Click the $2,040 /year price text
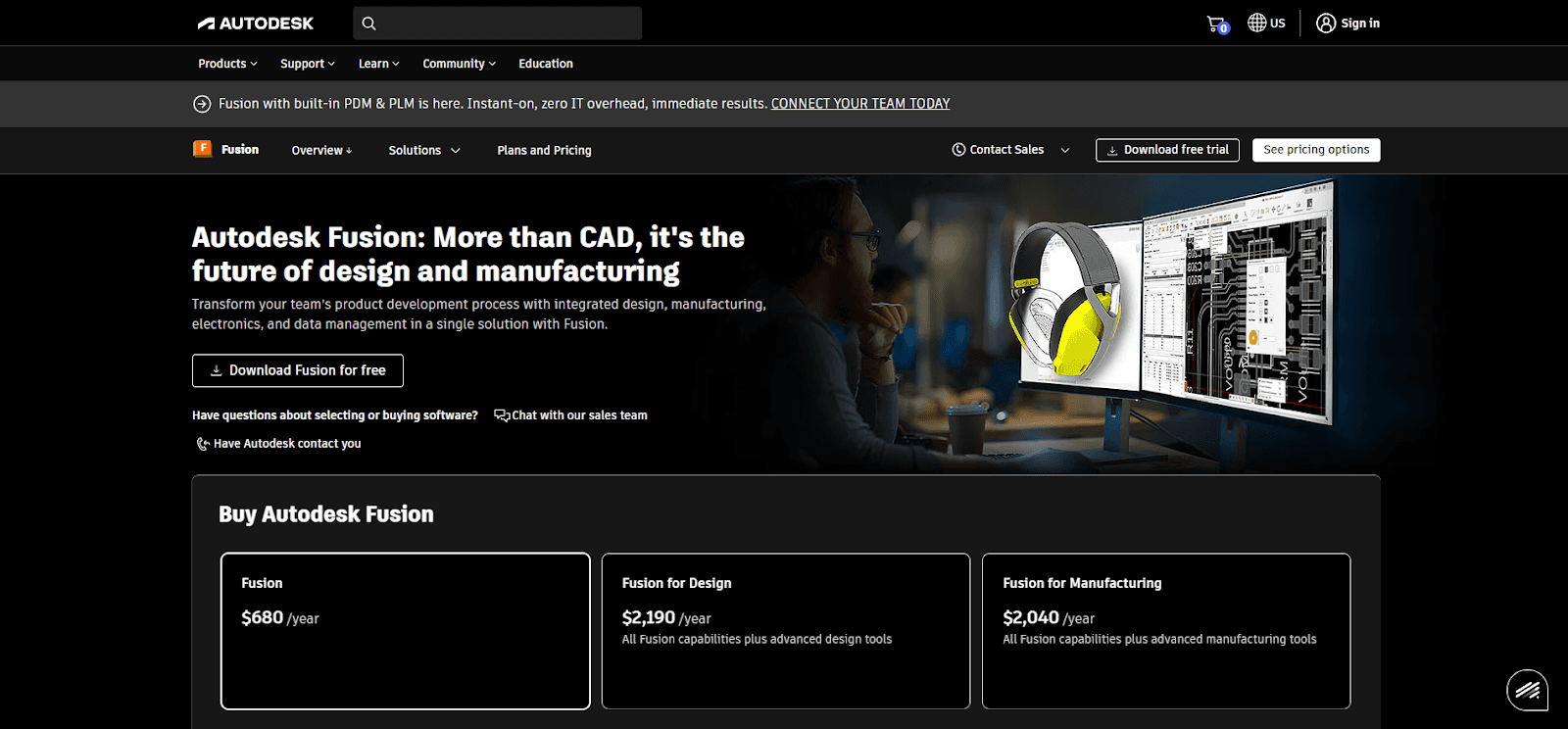The image size is (1568, 729). [1049, 618]
